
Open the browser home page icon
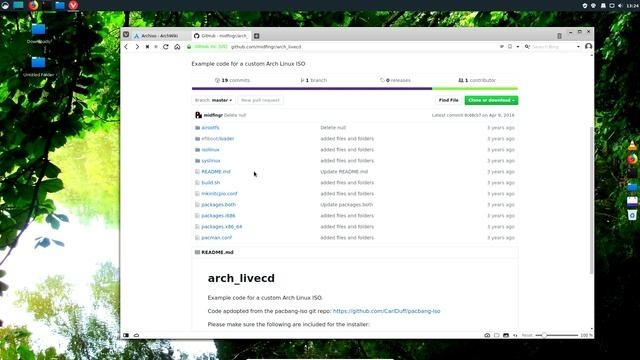(177, 47)
